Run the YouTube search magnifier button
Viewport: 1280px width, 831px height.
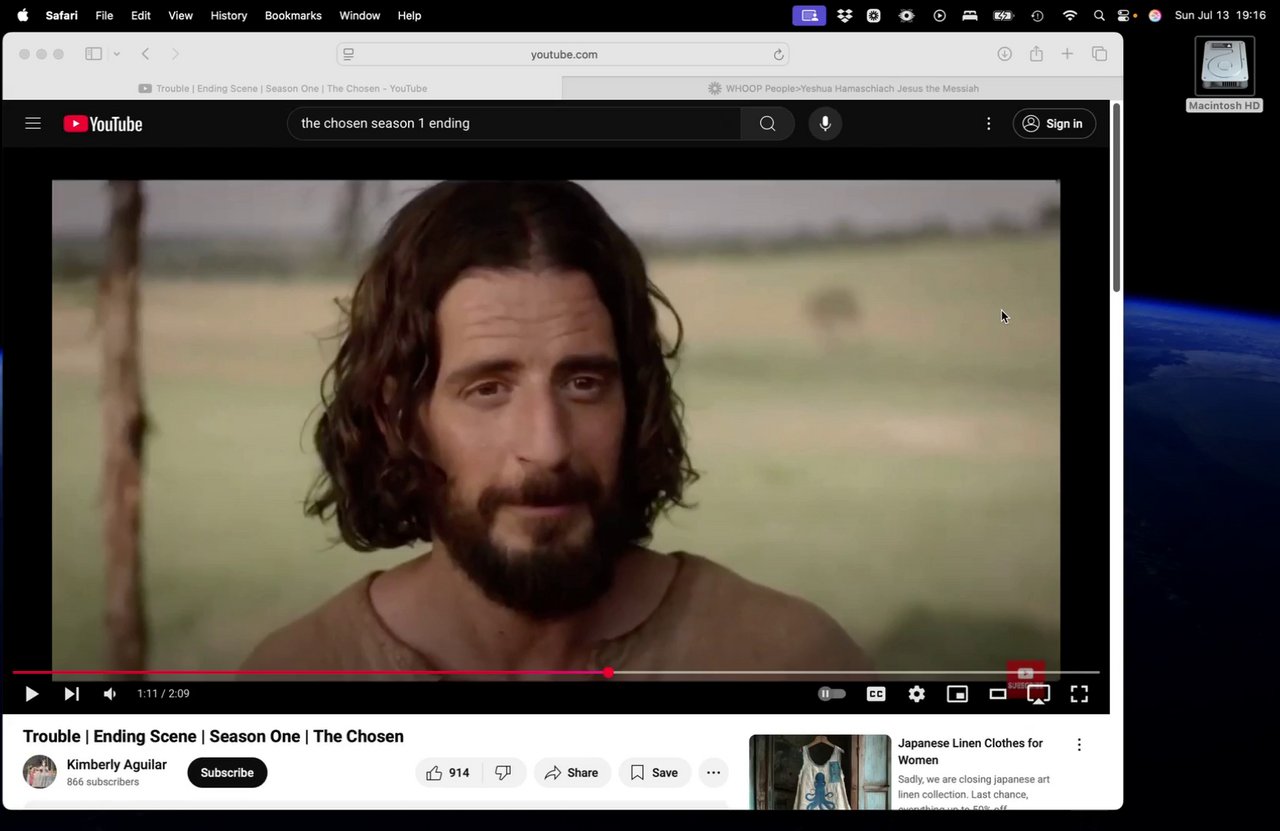coord(767,123)
